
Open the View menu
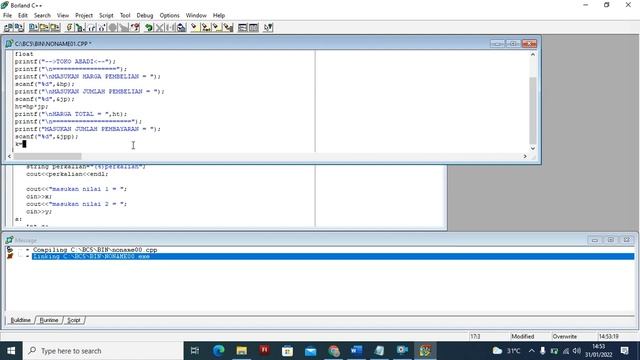(62, 15)
